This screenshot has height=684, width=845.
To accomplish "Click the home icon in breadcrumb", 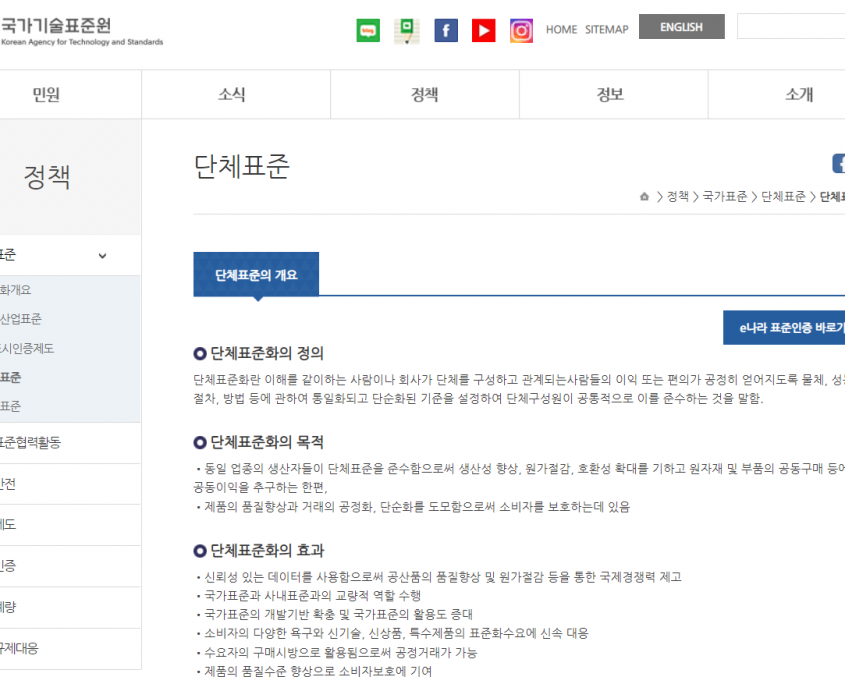I will coord(644,197).
